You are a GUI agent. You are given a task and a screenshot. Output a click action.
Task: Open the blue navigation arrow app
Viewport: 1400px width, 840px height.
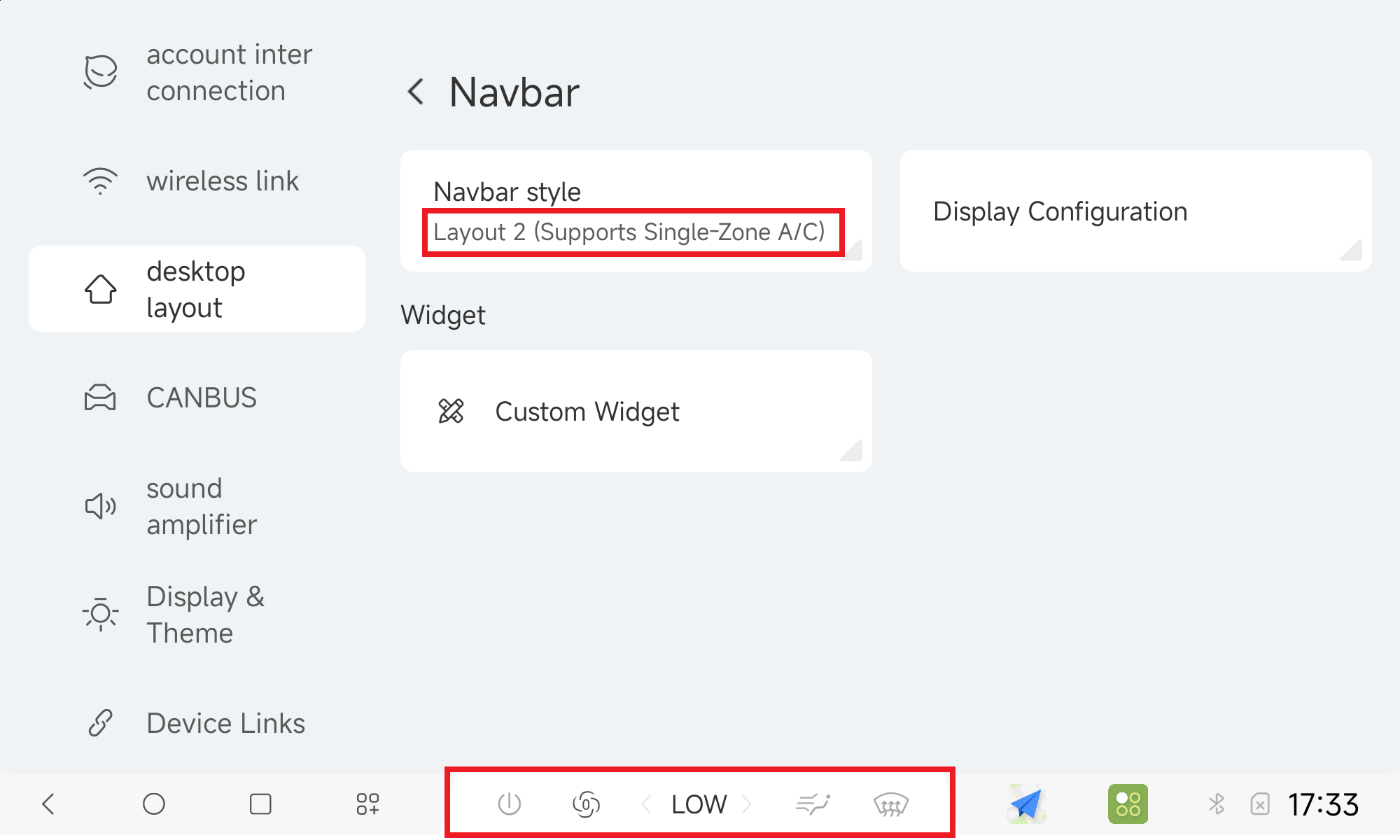point(1026,804)
